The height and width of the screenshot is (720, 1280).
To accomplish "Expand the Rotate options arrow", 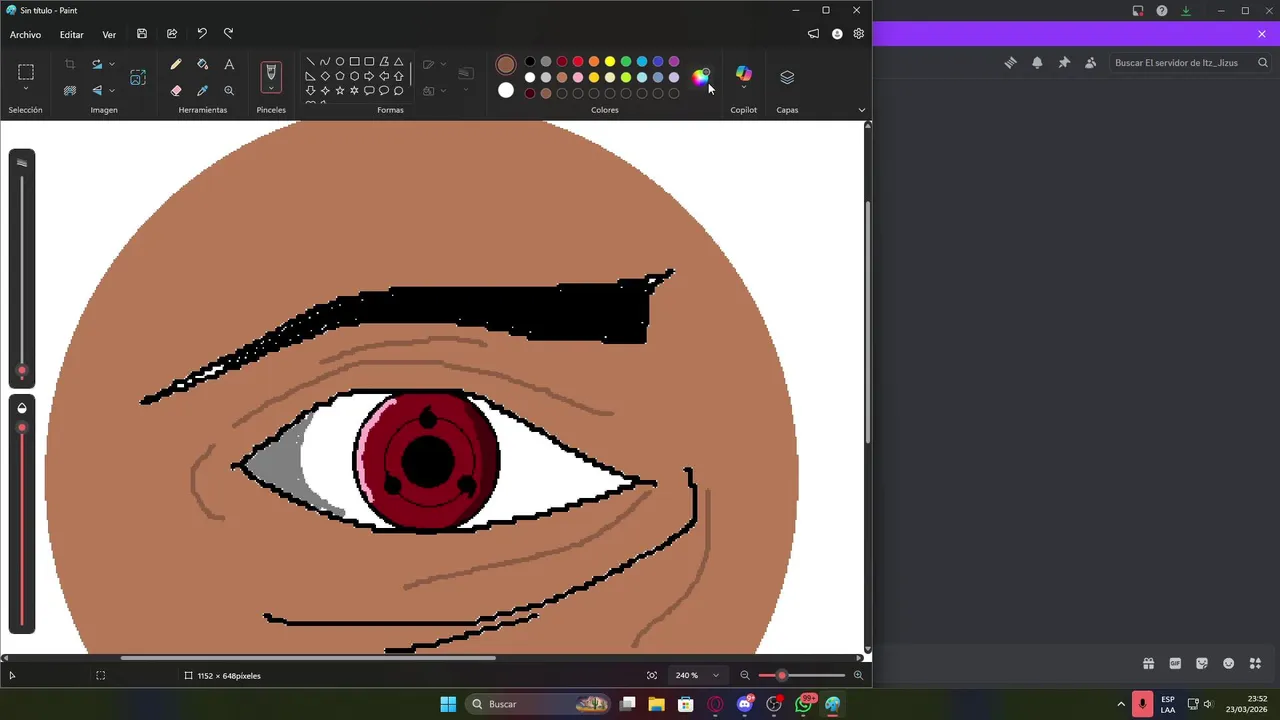I will coord(112,64).
